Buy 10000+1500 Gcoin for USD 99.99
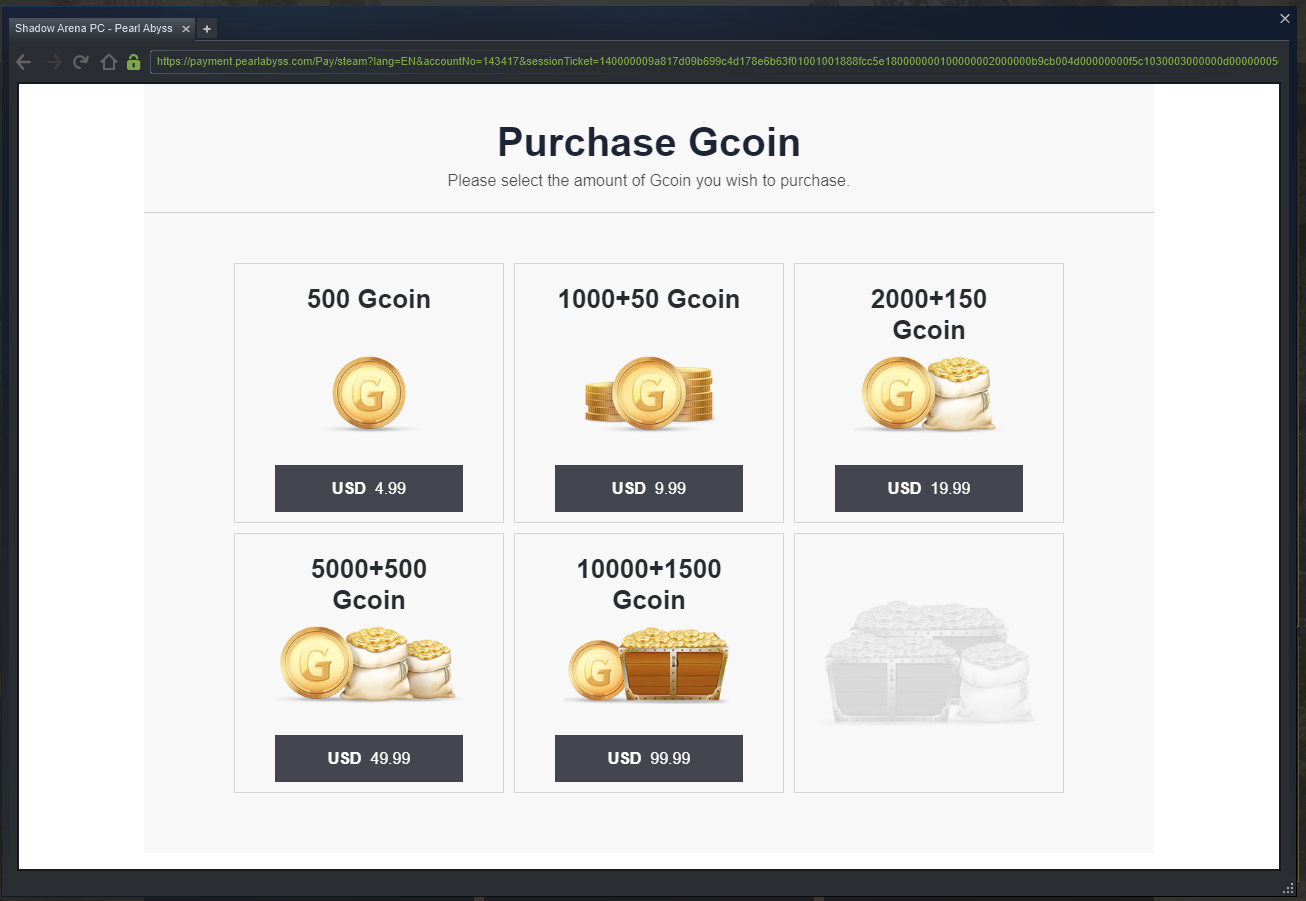This screenshot has width=1306, height=901. coord(649,758)
